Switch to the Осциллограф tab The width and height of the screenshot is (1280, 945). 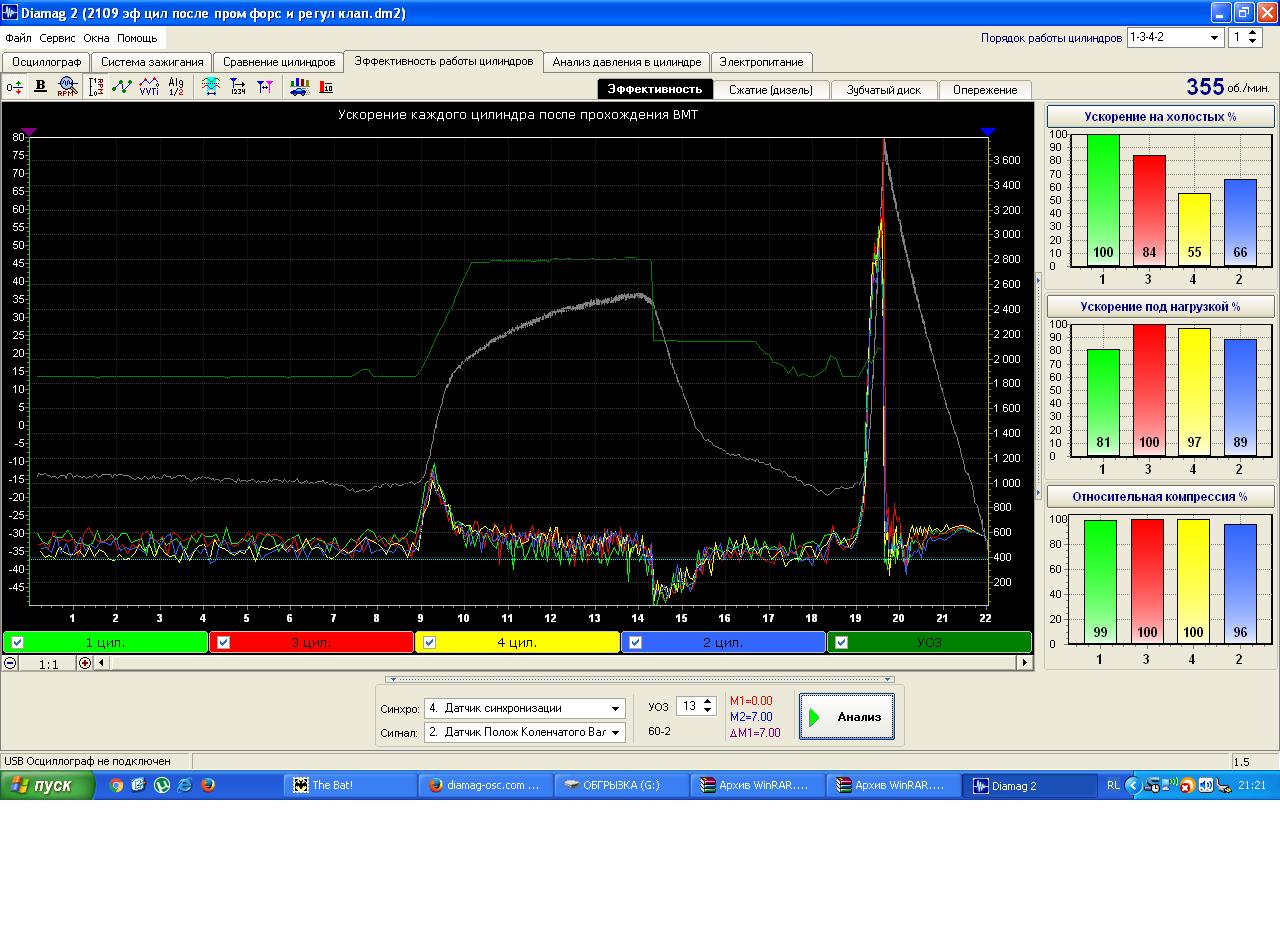[47, 62]
